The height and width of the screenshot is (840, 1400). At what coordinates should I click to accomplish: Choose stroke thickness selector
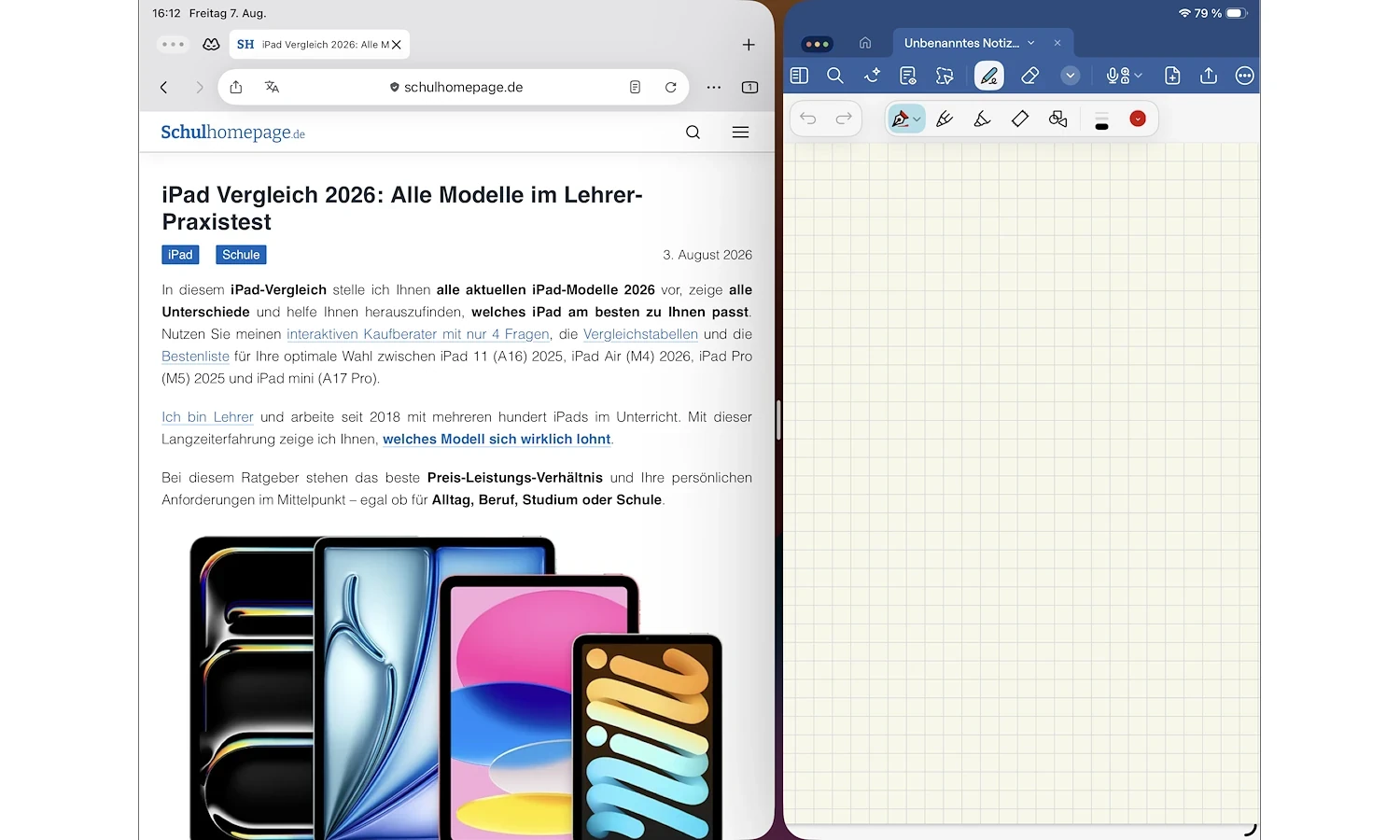point(1101,119)
